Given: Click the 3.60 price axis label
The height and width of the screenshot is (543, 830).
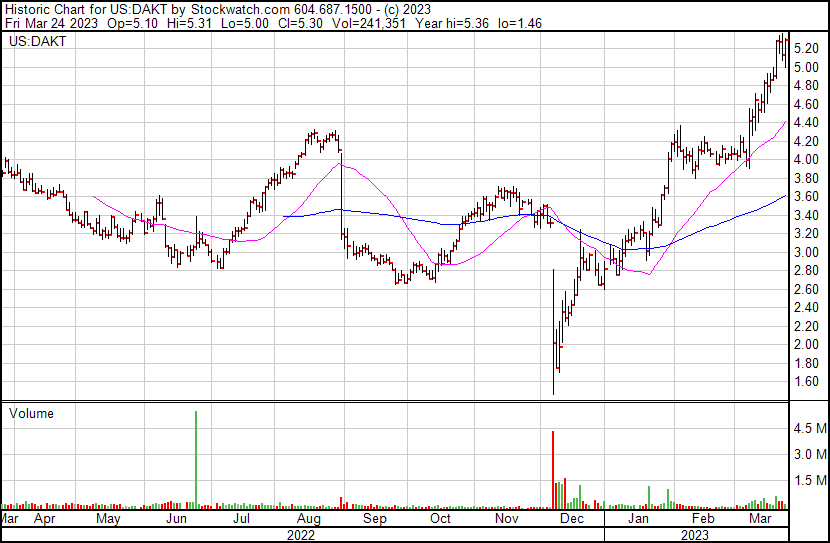Looking at the screenshot, I should pos(806,197).
